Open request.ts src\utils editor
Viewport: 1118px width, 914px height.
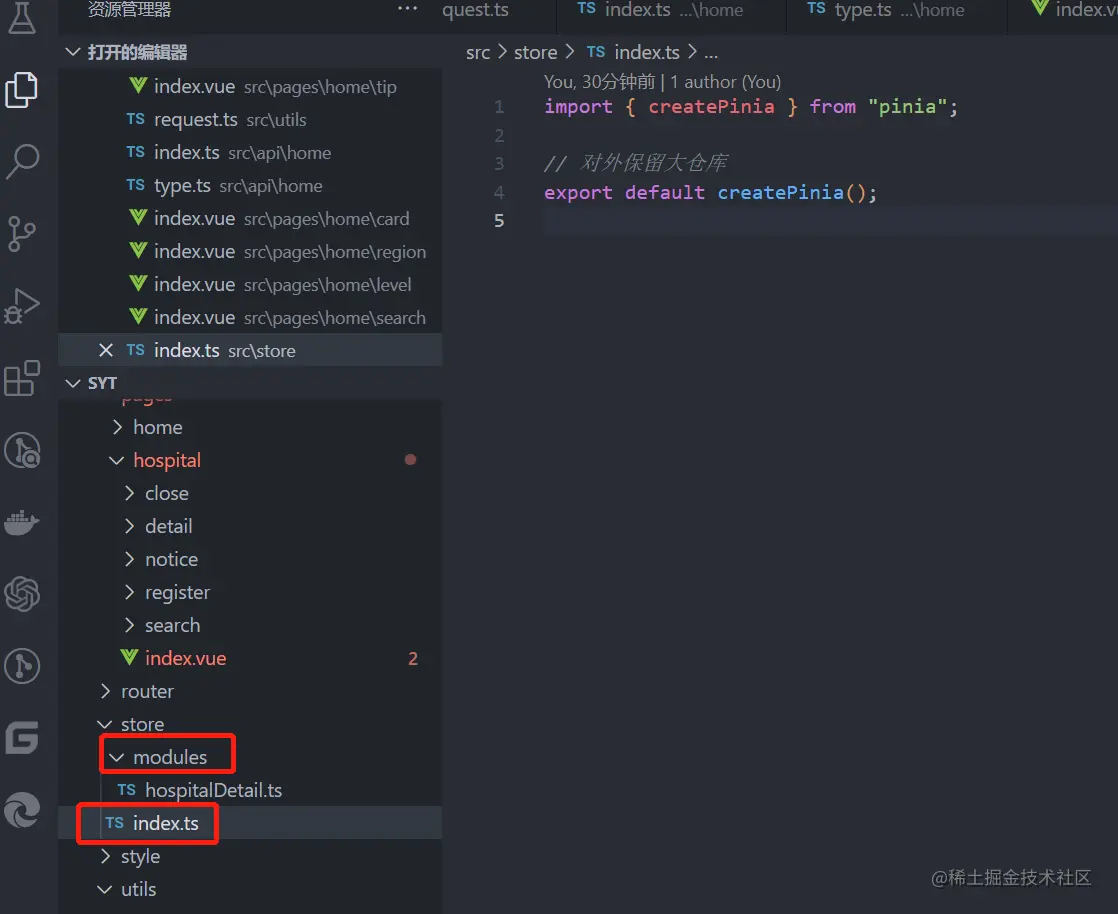click(250, 119)
